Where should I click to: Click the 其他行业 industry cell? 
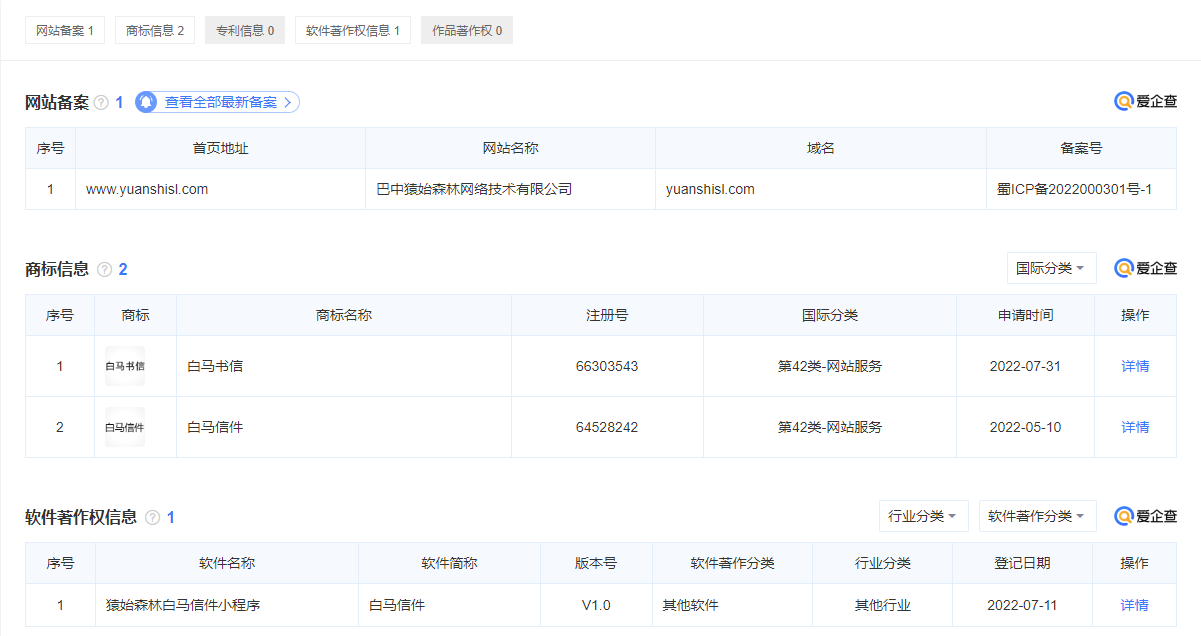[x=882, y=605]
